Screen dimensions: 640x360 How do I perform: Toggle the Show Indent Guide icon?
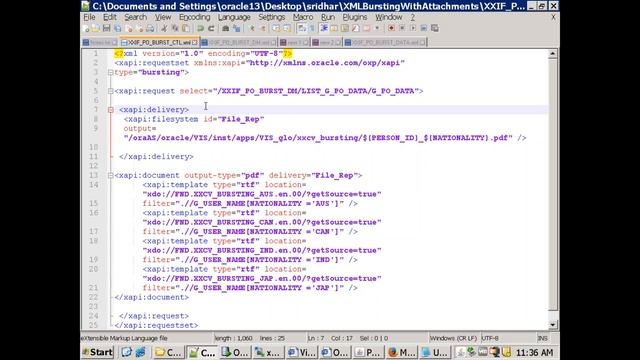[324, 28]
